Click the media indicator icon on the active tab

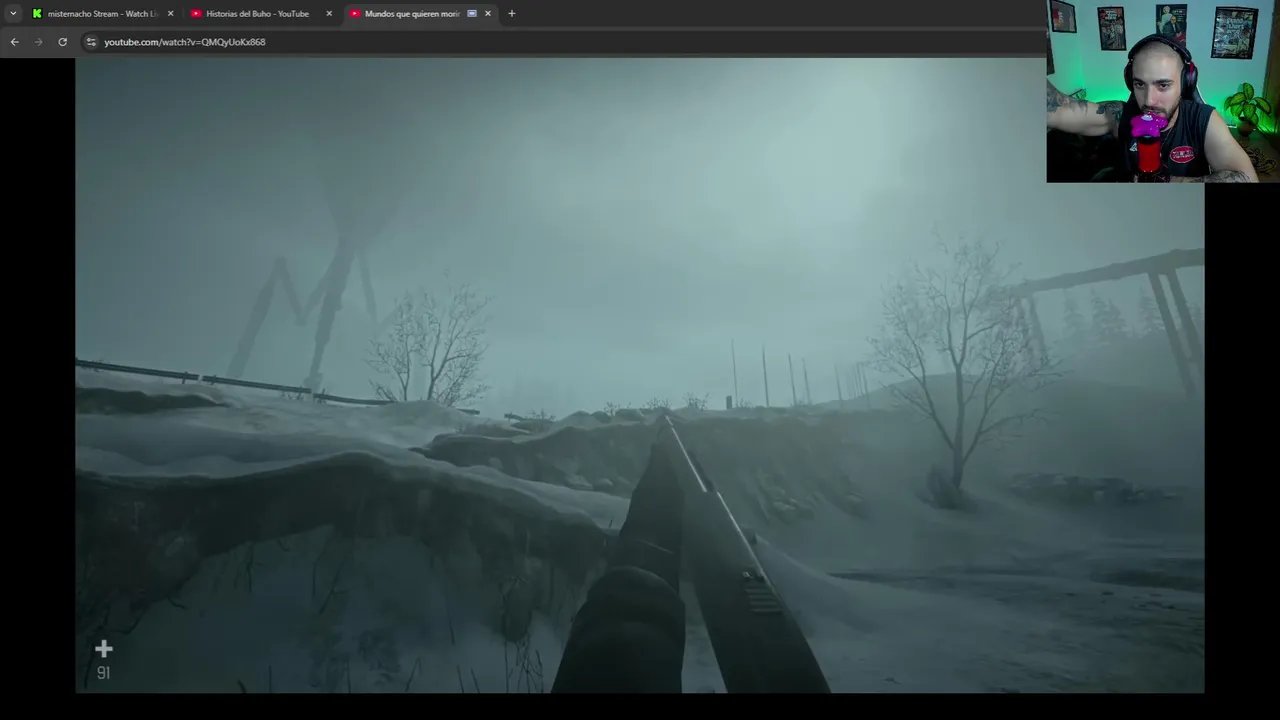point(472,14)
